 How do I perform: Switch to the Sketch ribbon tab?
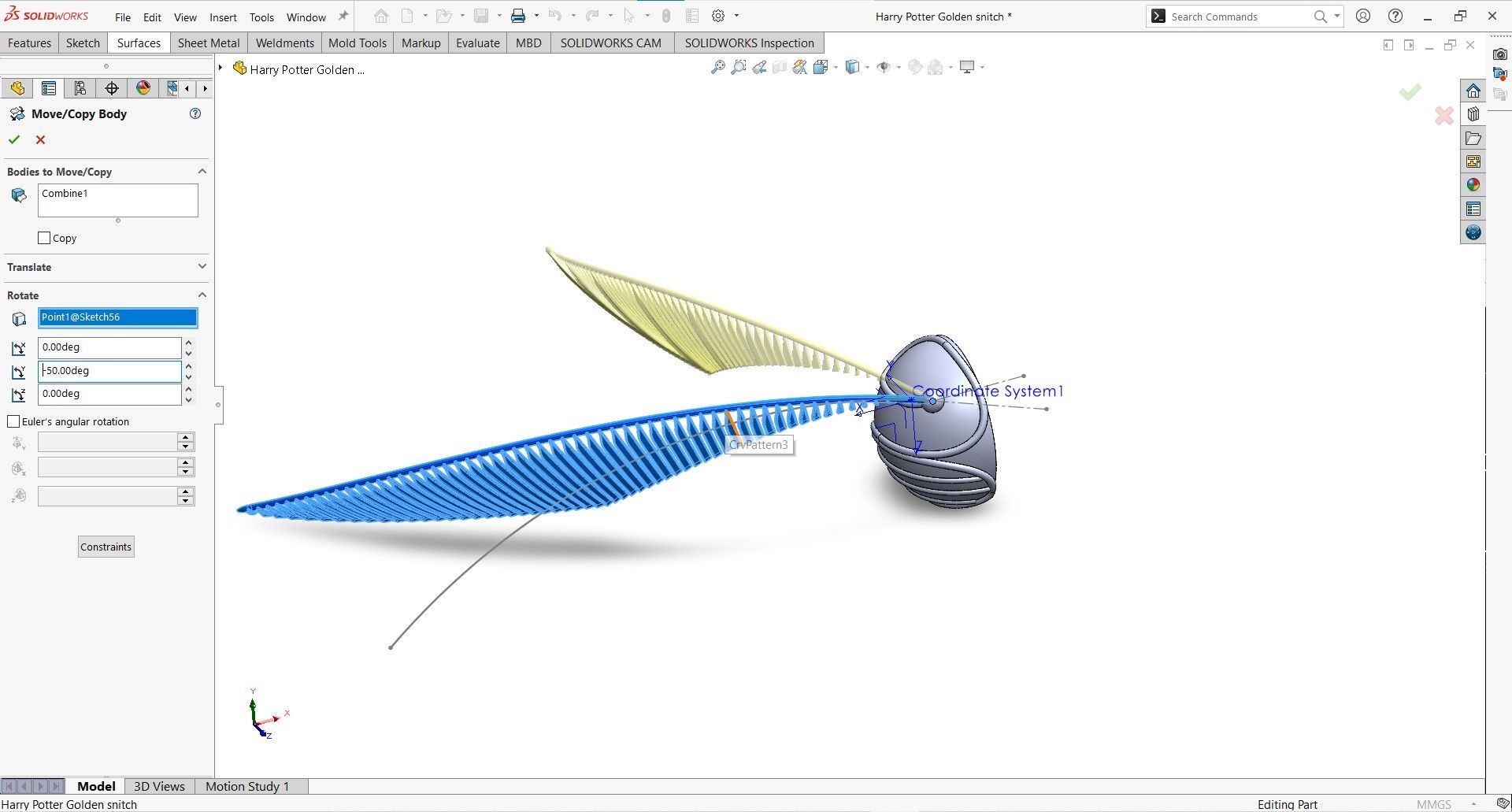point(83,43)
